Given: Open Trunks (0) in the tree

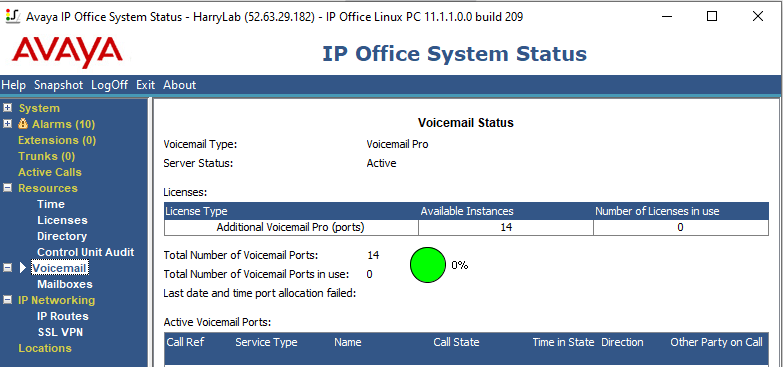Looking at the screenshot, I should (x=46, y=156).
